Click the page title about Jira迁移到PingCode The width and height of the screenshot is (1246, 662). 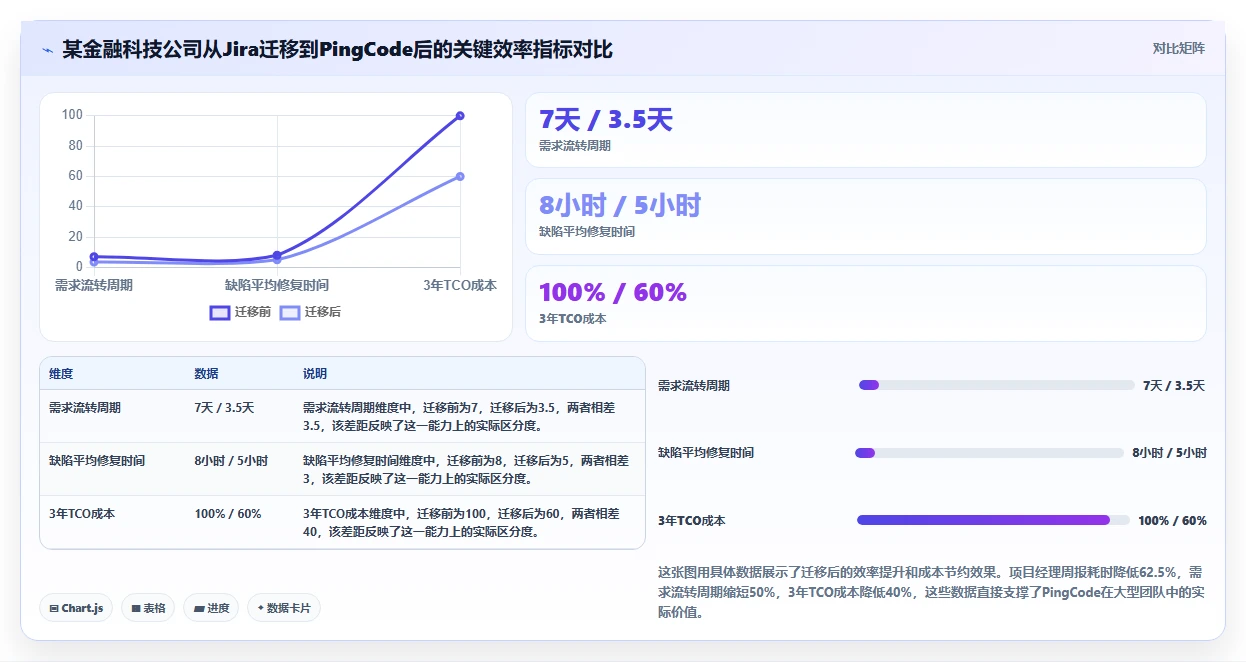[x=337, y=49]
